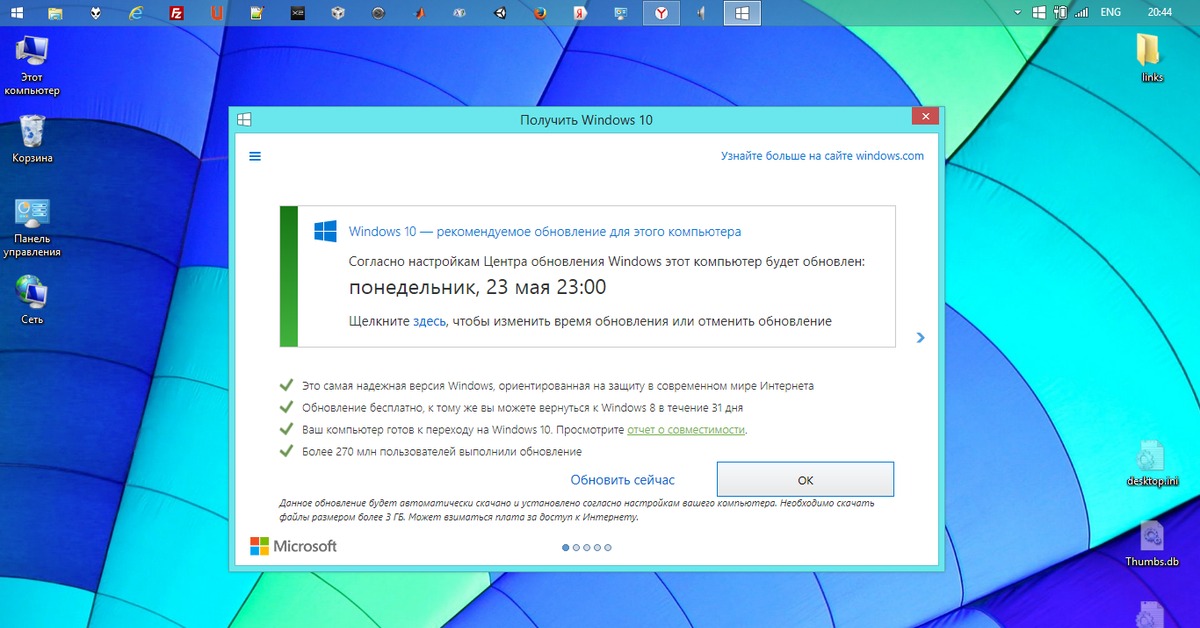Click the Get Windows 10 taskbar icon
The height and width of the screenshot is (628, 1200).
(x=742, y=13)
